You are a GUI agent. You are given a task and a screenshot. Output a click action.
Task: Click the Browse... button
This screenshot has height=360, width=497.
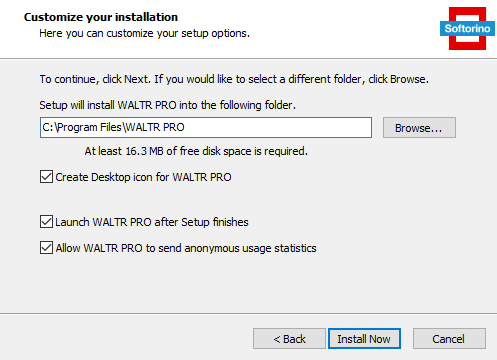pyautogui.click(x=419, y=128)
